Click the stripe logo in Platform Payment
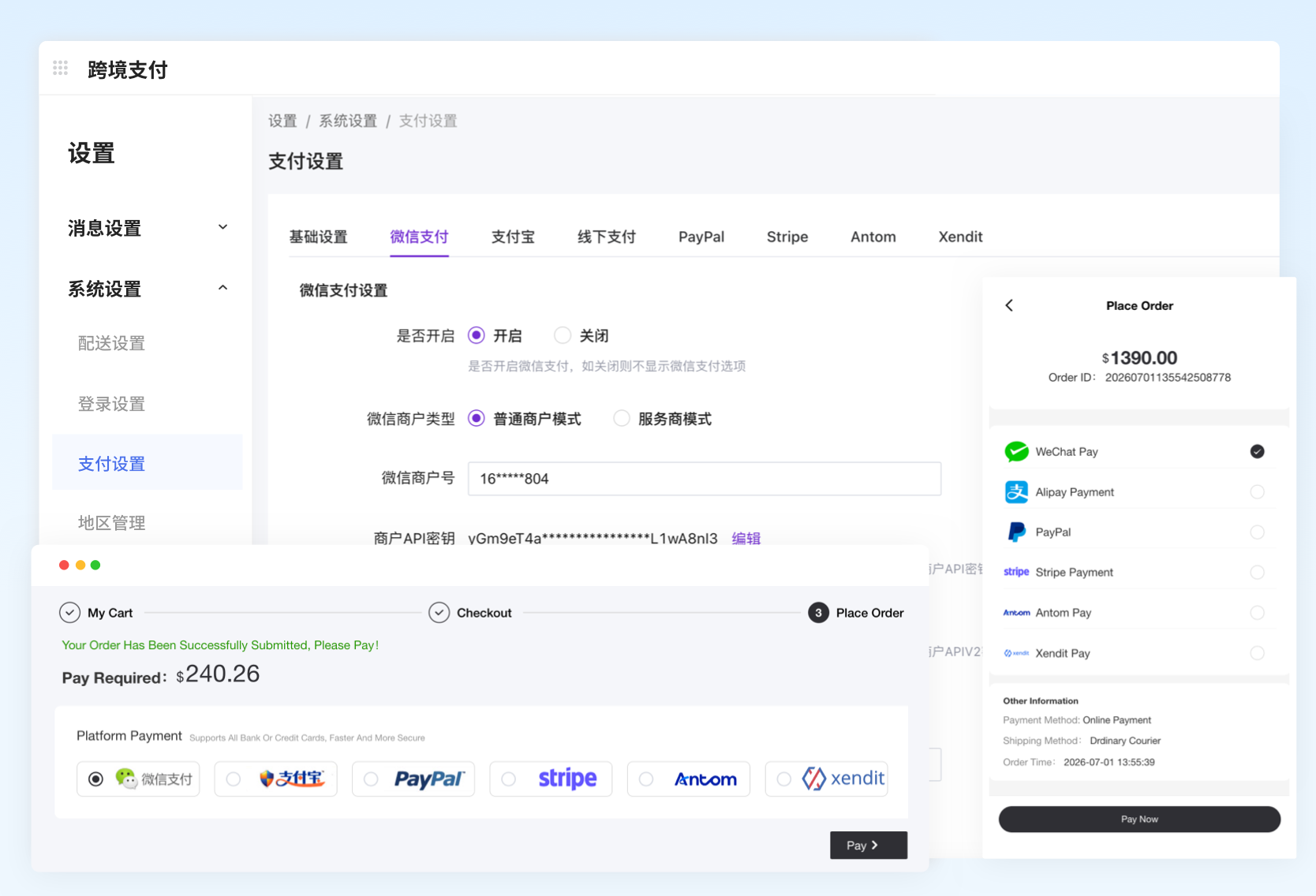Viewport: 1316px width, 896px height. (567, 778)
